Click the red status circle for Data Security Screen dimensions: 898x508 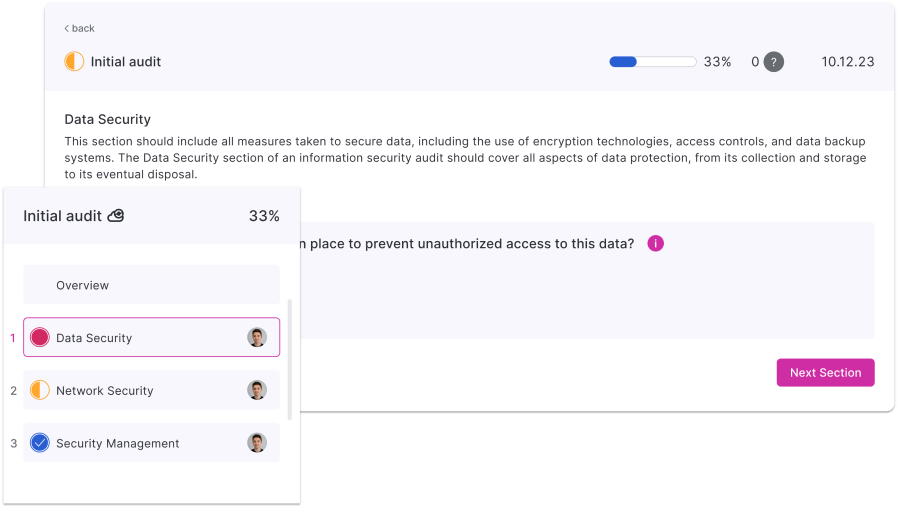pyautogui.click(x=40, y=338)
